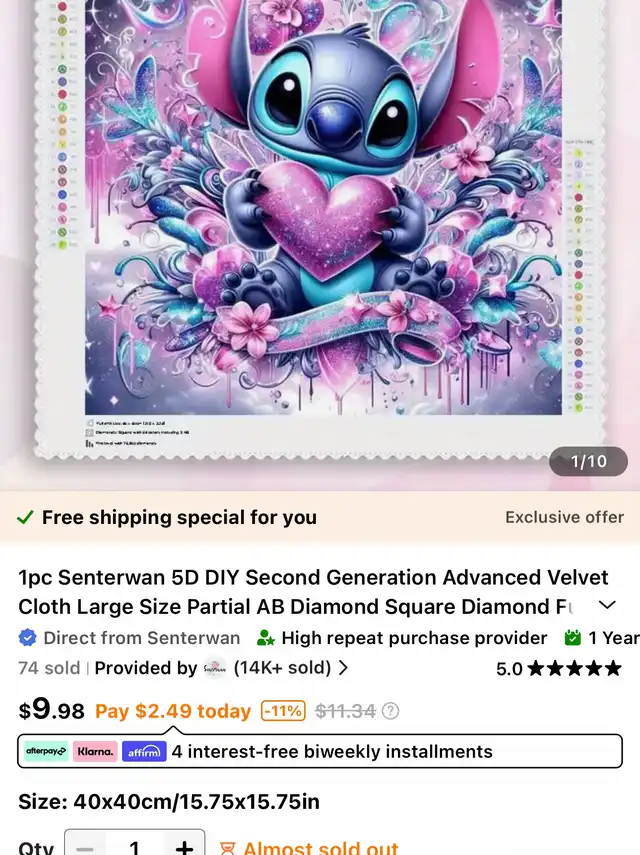Viewport: 640px width, 855px height.
Task: Open the Stitch diamond painting product image
Action: click(x=320, y=229)
